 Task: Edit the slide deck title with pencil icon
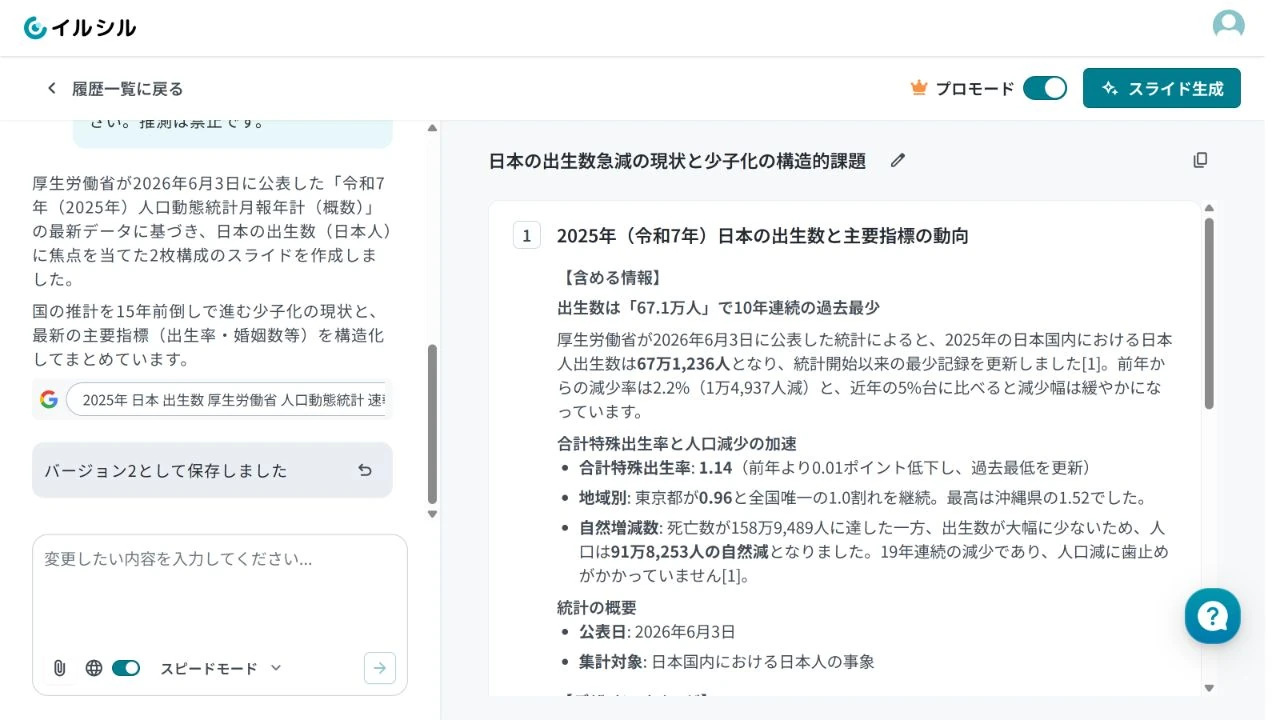click(x=898, y=160)
